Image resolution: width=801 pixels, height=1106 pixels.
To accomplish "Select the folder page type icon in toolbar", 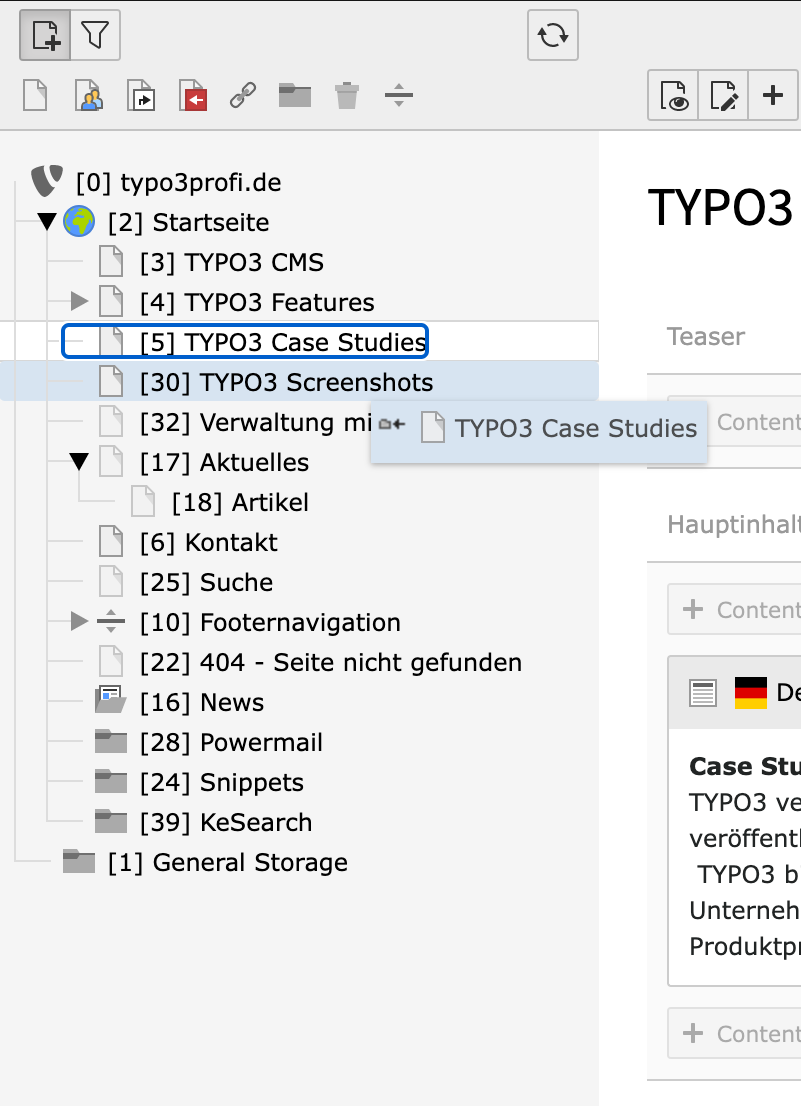I will (295, 95).
